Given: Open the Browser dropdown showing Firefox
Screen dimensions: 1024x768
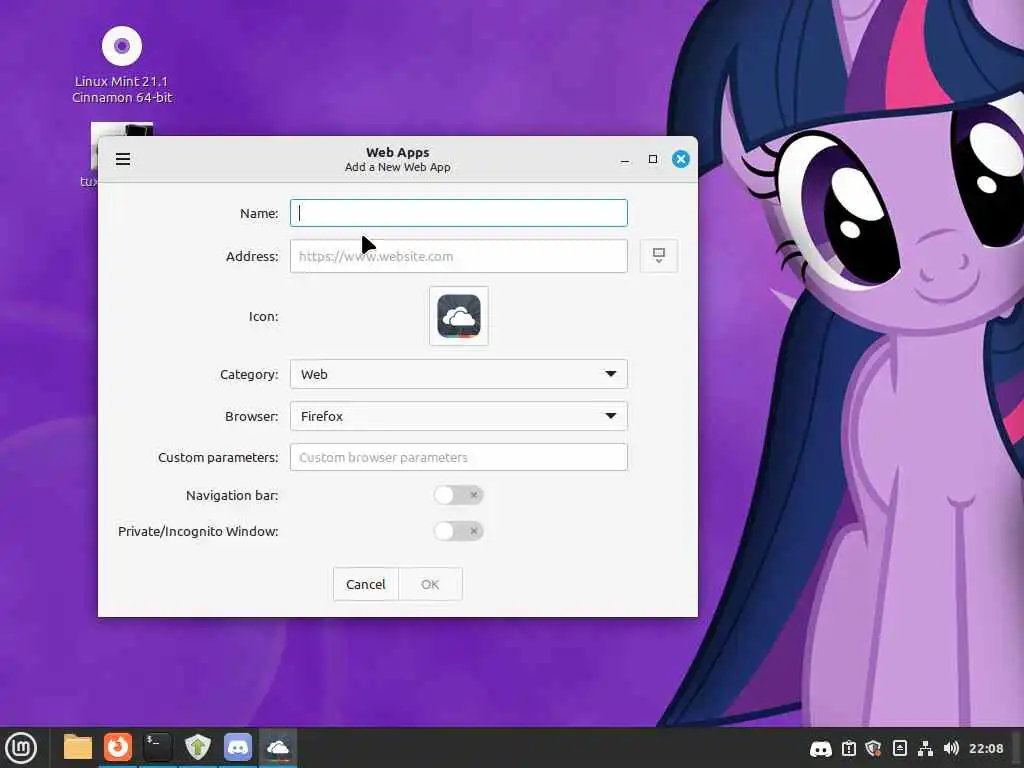Looking at the screenshot, I should click(458, 416).
